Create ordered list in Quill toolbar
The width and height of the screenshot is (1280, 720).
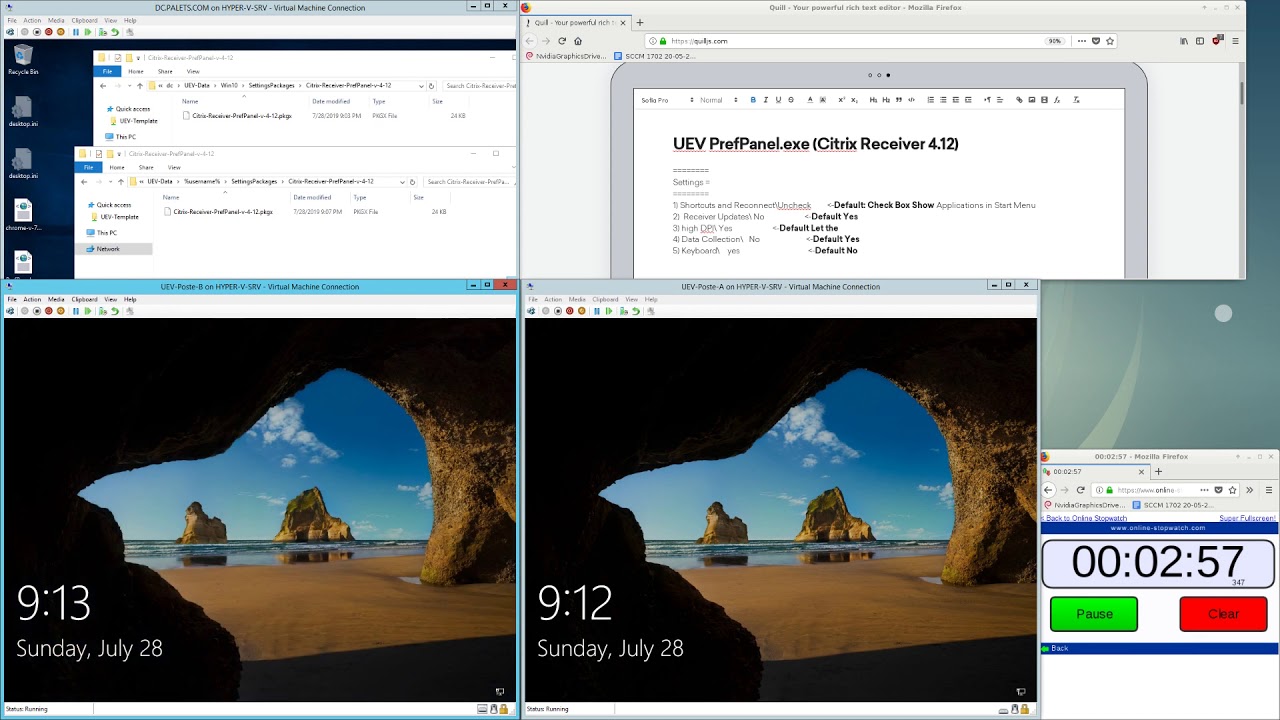pos(930,100)
